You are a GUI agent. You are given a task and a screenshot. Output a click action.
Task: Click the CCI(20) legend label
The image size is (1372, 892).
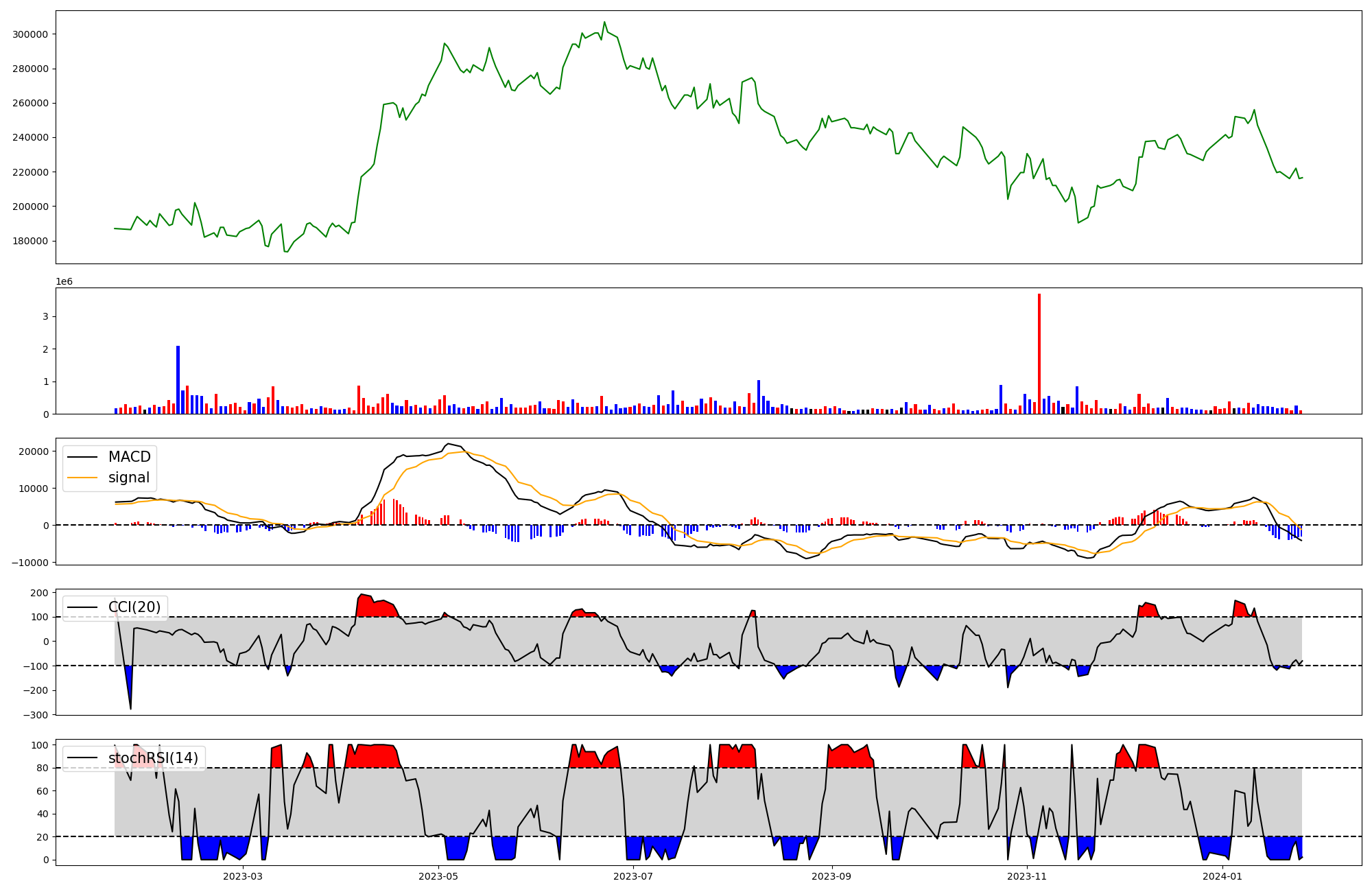(x=134, y=607)
